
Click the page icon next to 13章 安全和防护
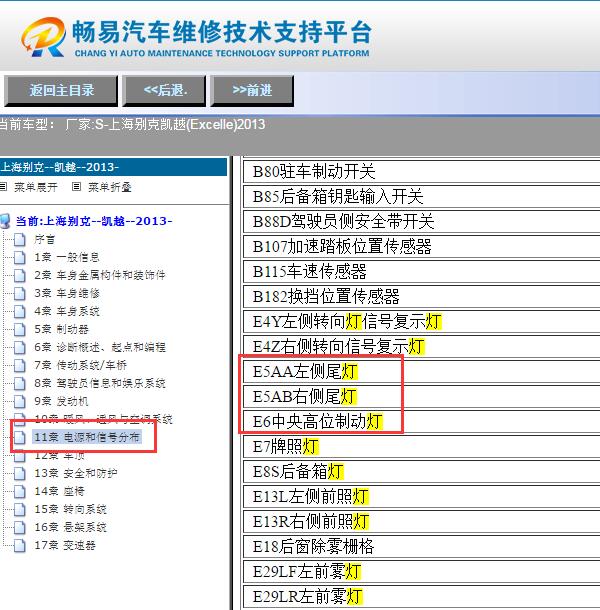coord(19,473)
